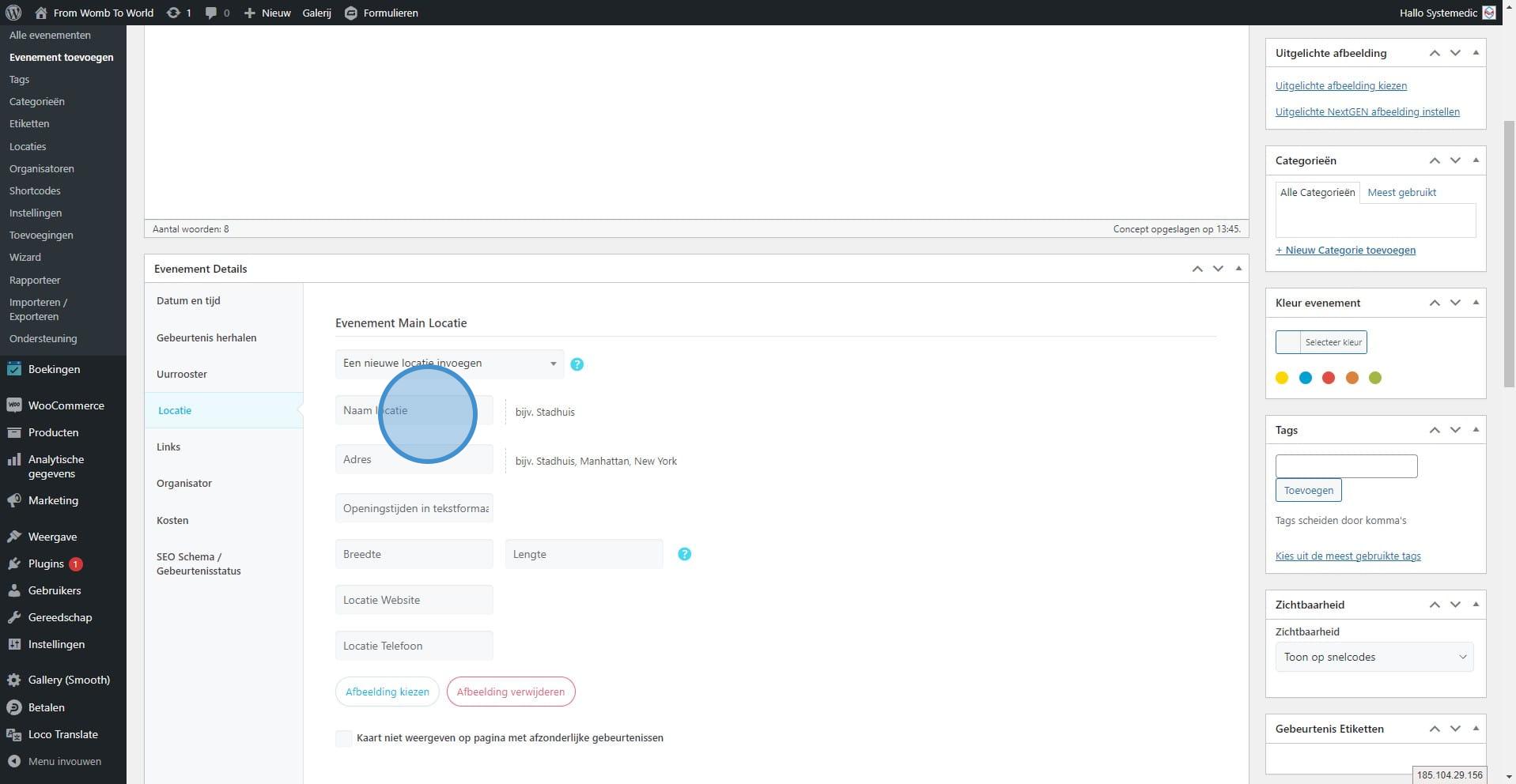Open the 'Datum en tijd' tab
1516x784 pixels.
pos(188,300)
